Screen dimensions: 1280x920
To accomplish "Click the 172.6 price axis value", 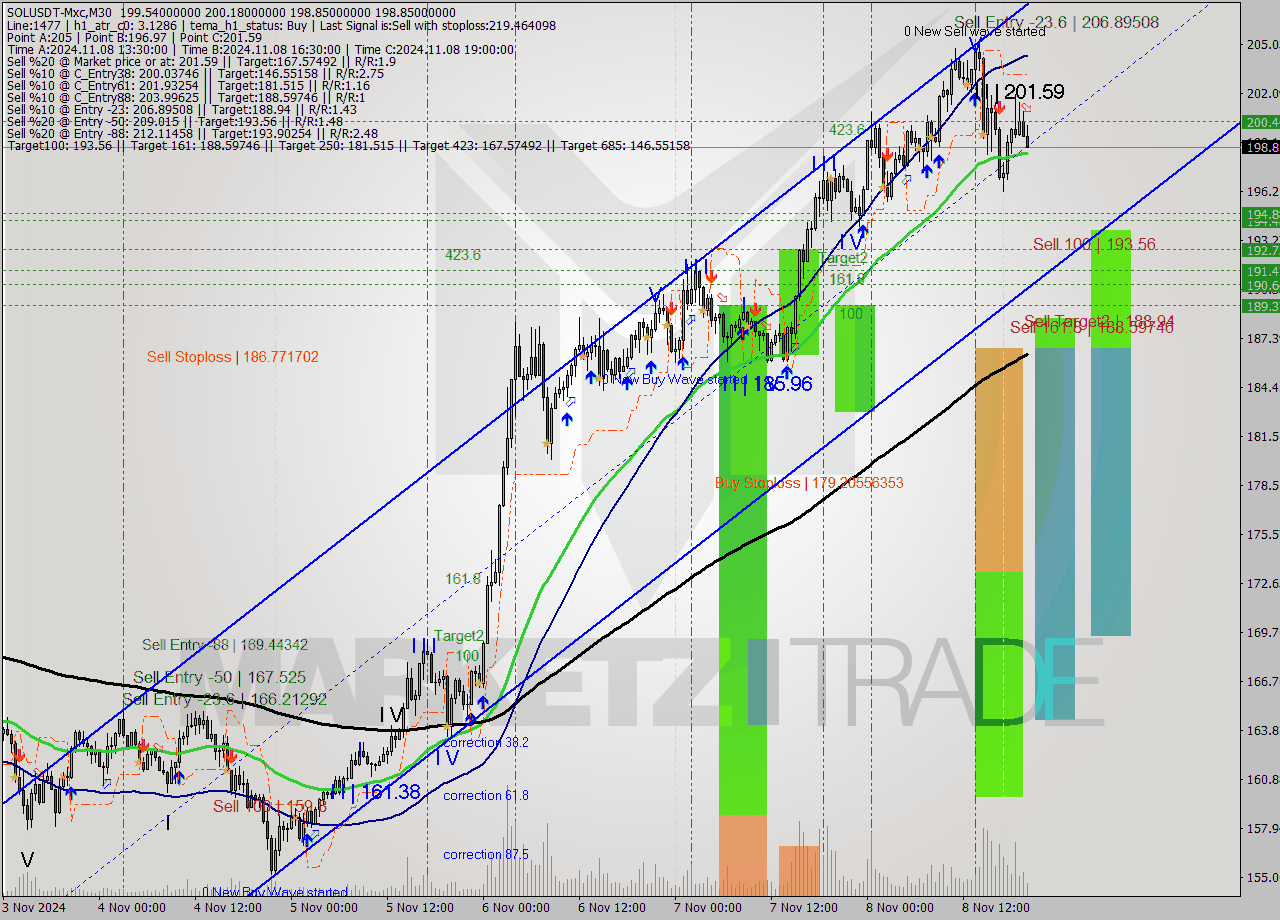I will [x=1262, y=583].
